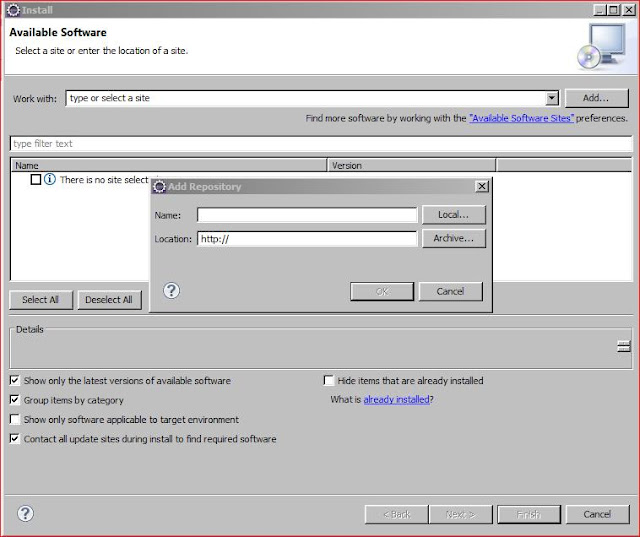Click the Location http:// text field
The image size is (640, 537).
pos(306,239)
